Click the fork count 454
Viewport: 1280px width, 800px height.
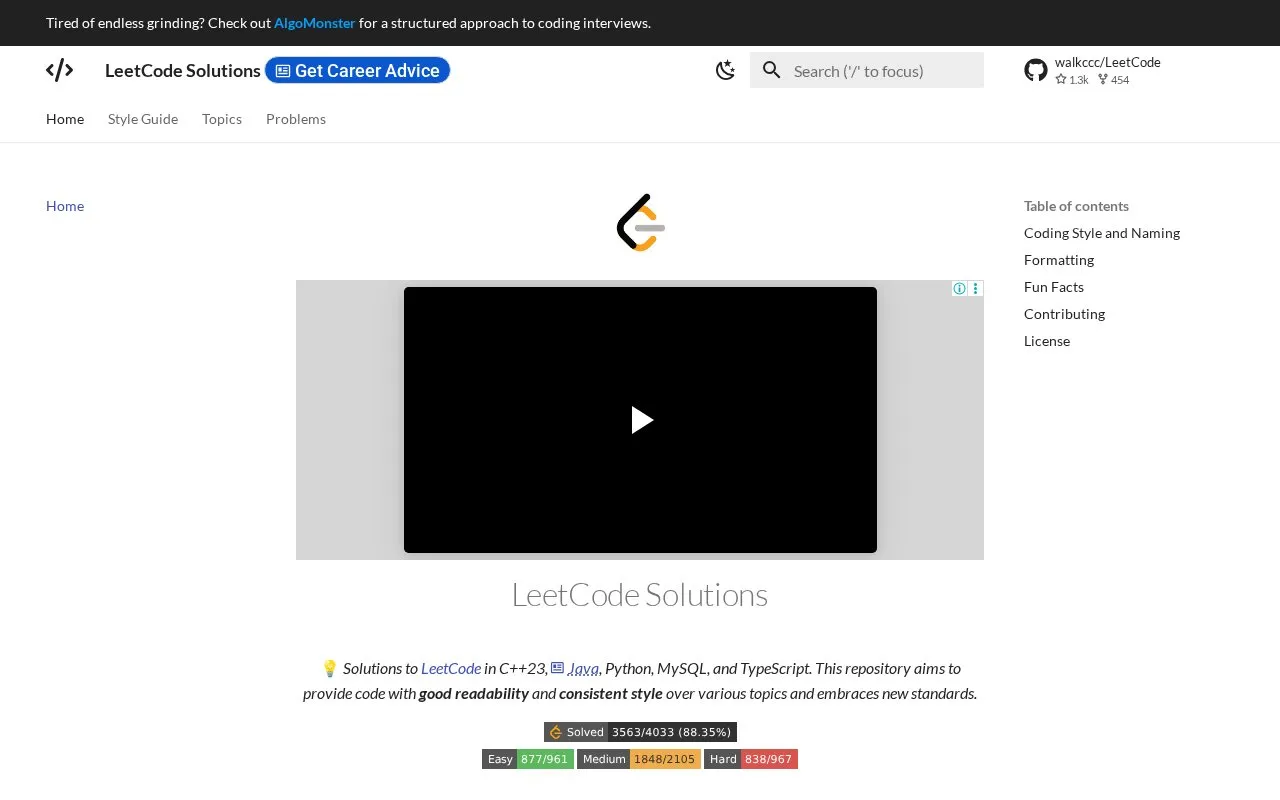coord(1113,80)
